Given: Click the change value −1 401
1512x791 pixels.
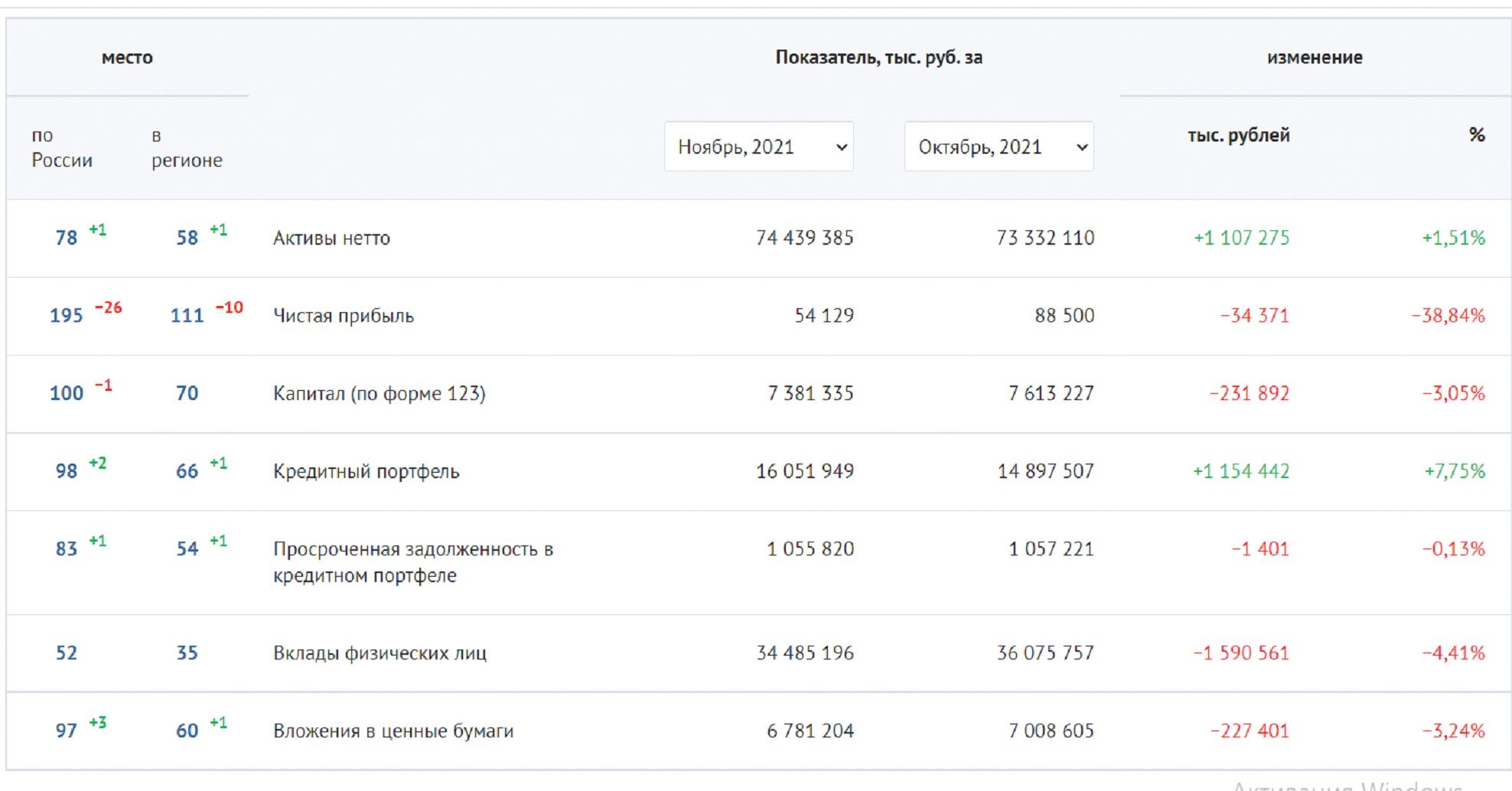Looking at the screenshot, I should (1260, 549).
